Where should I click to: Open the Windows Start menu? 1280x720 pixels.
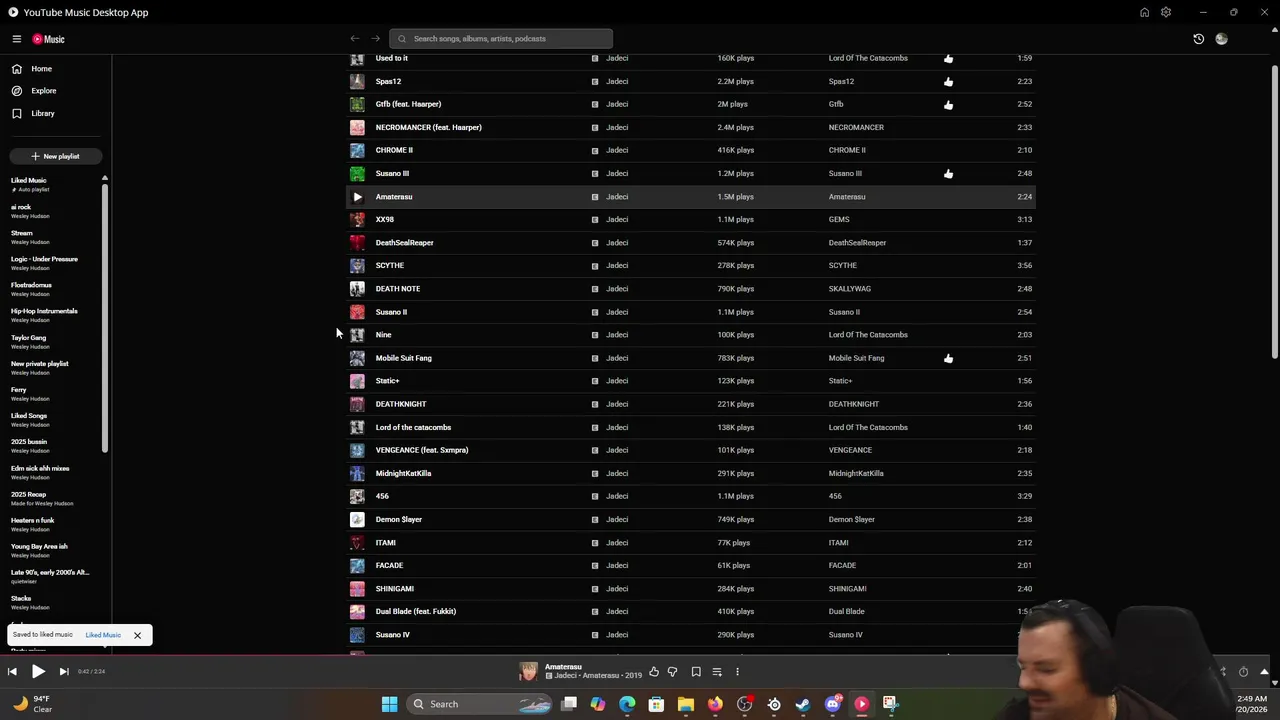click(389, 704)
